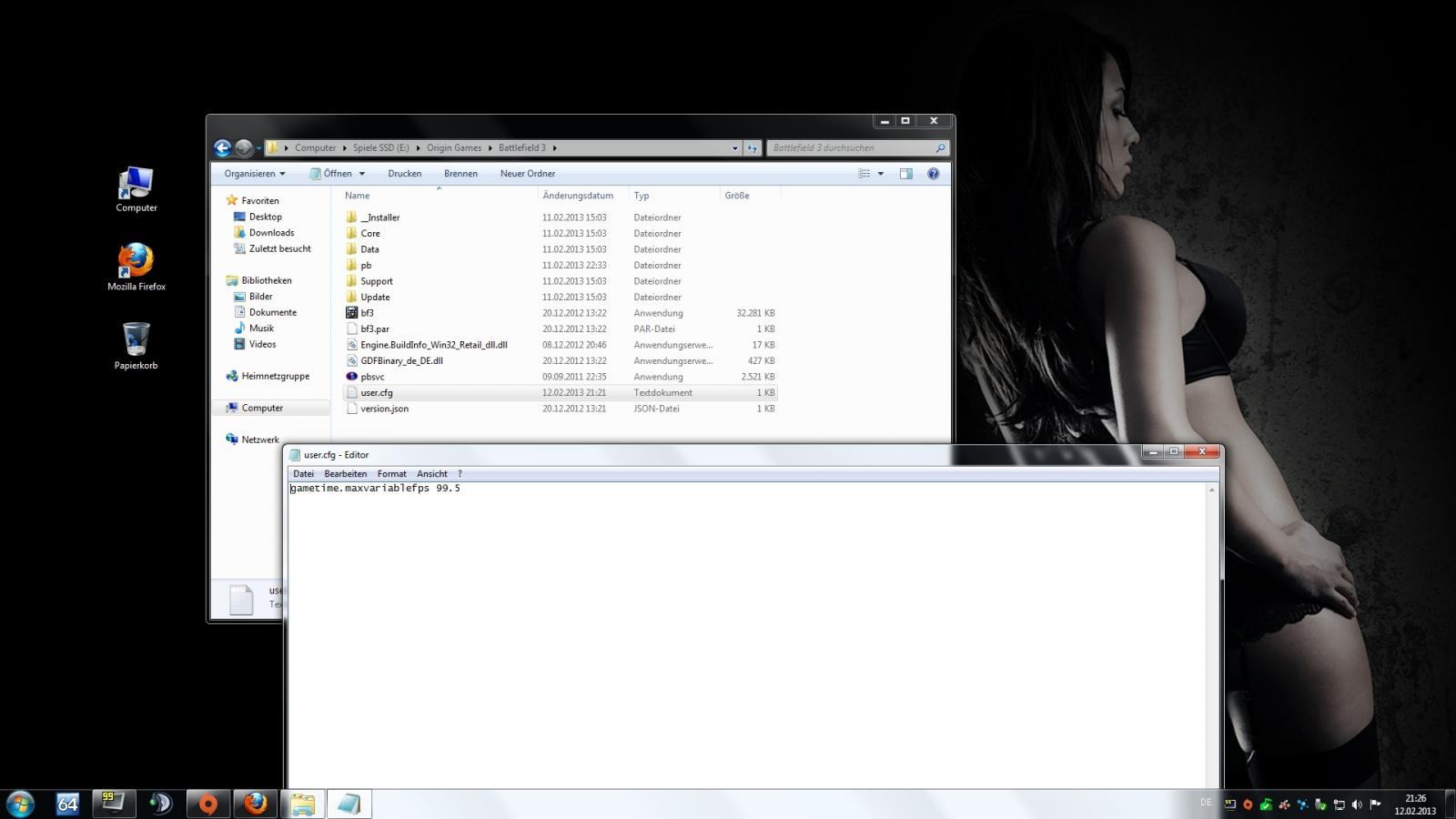1456x819 pixels.
Task: Click the Öffnen toolbar button
Action: pyautogui.click(x=330, y=174)
